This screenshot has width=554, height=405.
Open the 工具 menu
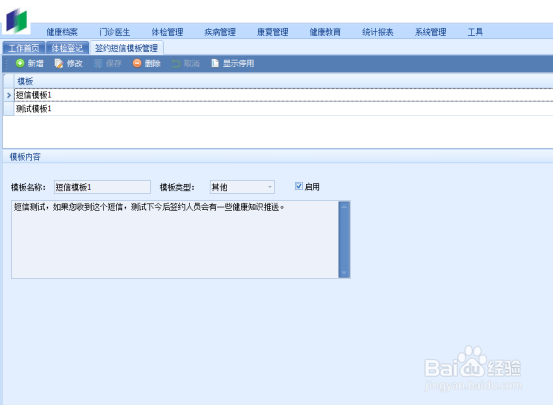475,32
